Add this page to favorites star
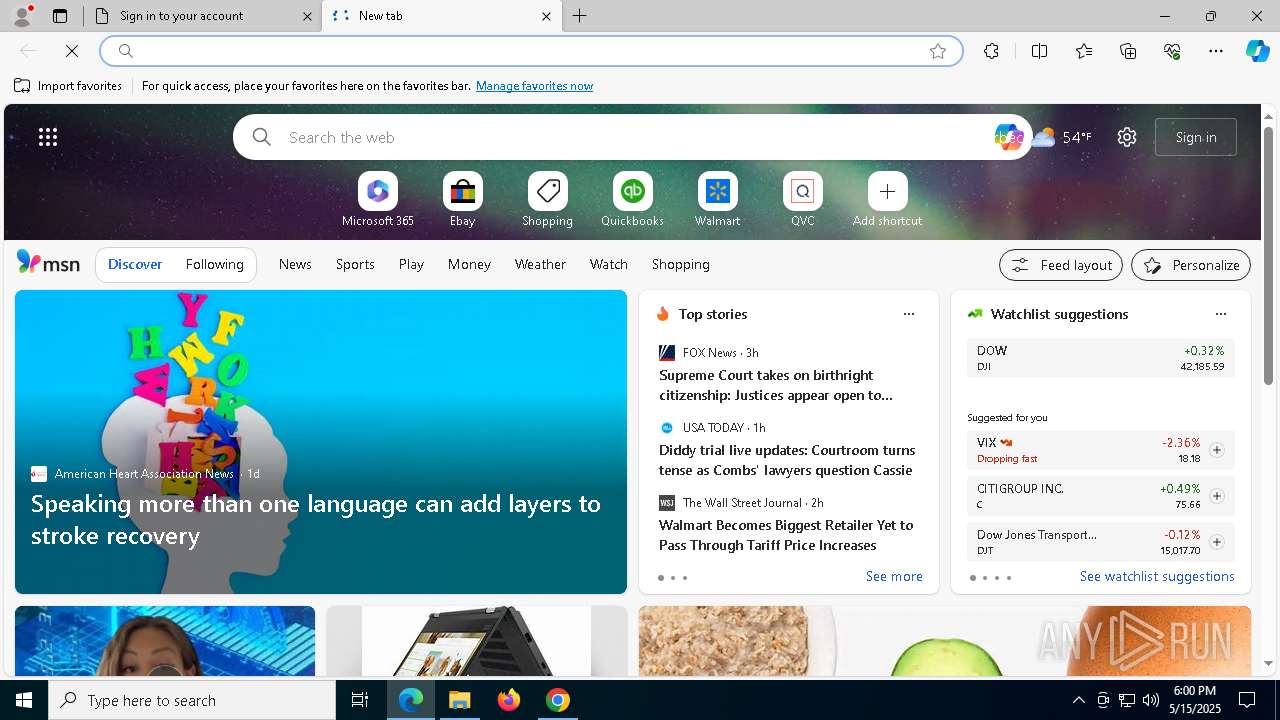This screenshot has height=720, width=1280. (x=937, y=51)
